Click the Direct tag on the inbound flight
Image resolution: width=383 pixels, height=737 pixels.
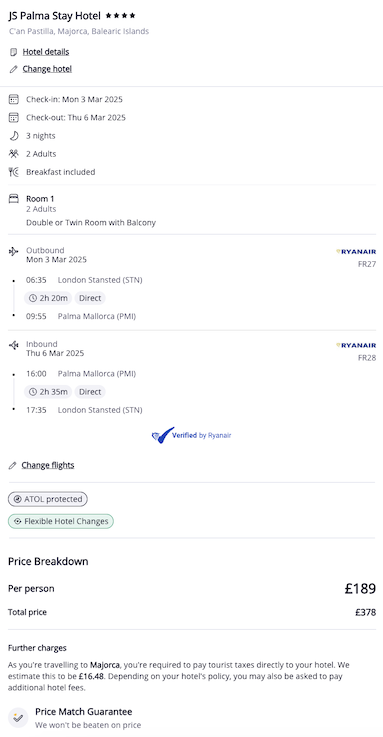tap(90, 392)
